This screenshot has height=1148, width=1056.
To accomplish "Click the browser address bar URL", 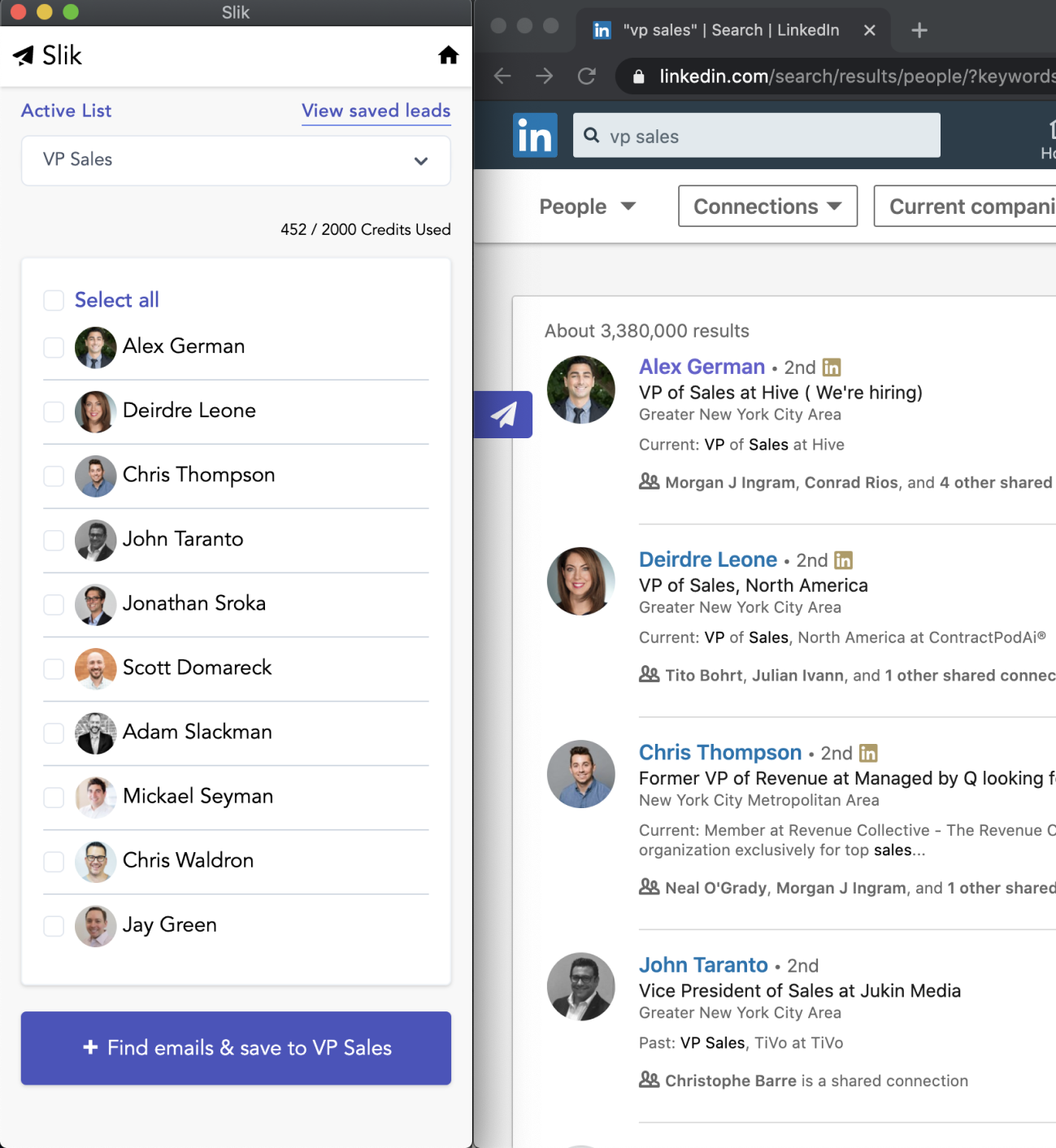I will pos(857,76).
